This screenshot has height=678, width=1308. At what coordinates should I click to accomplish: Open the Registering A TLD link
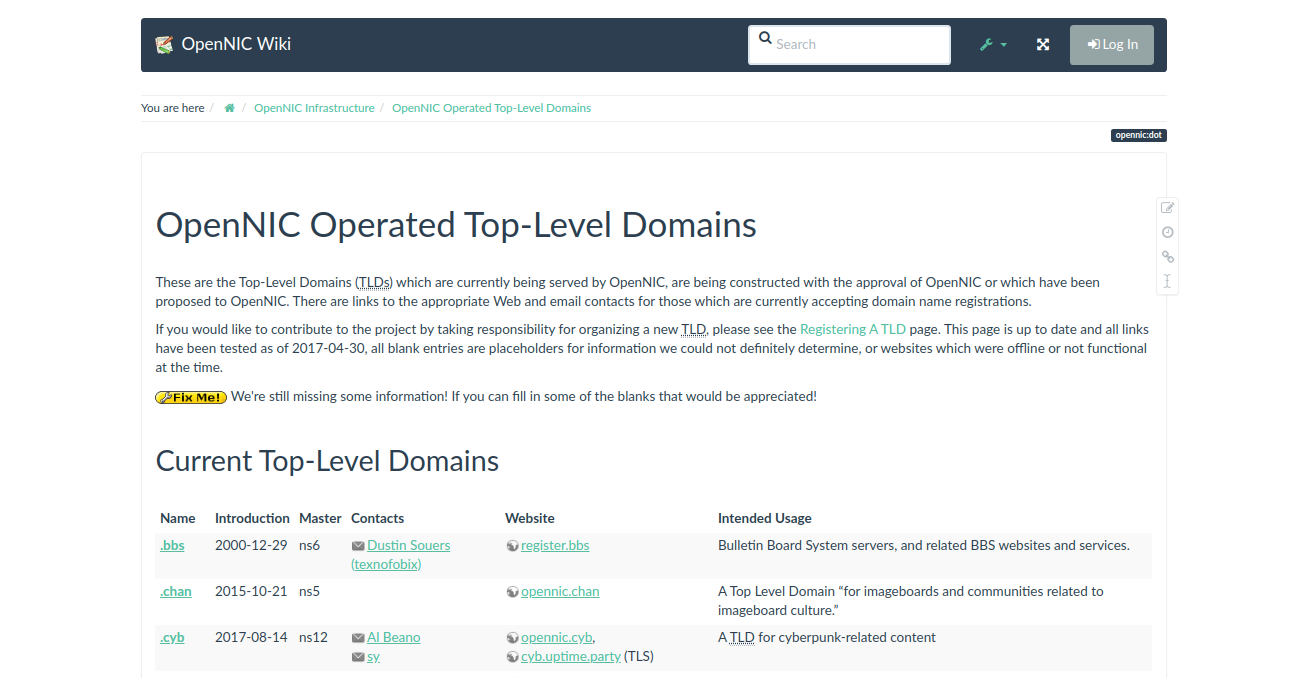853,329
